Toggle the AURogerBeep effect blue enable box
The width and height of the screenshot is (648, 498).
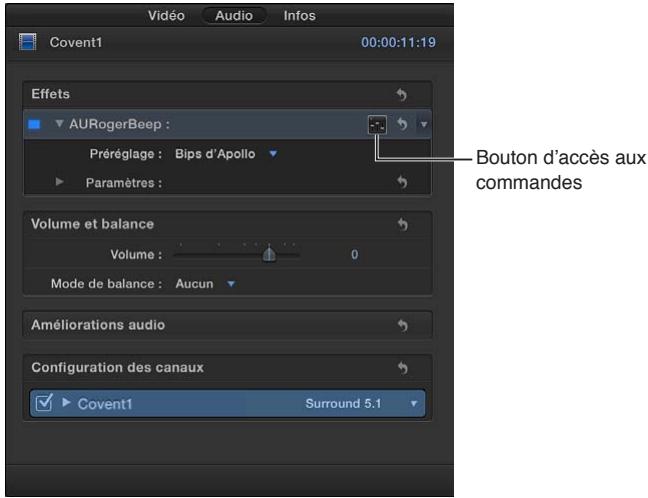coord(34,124)
